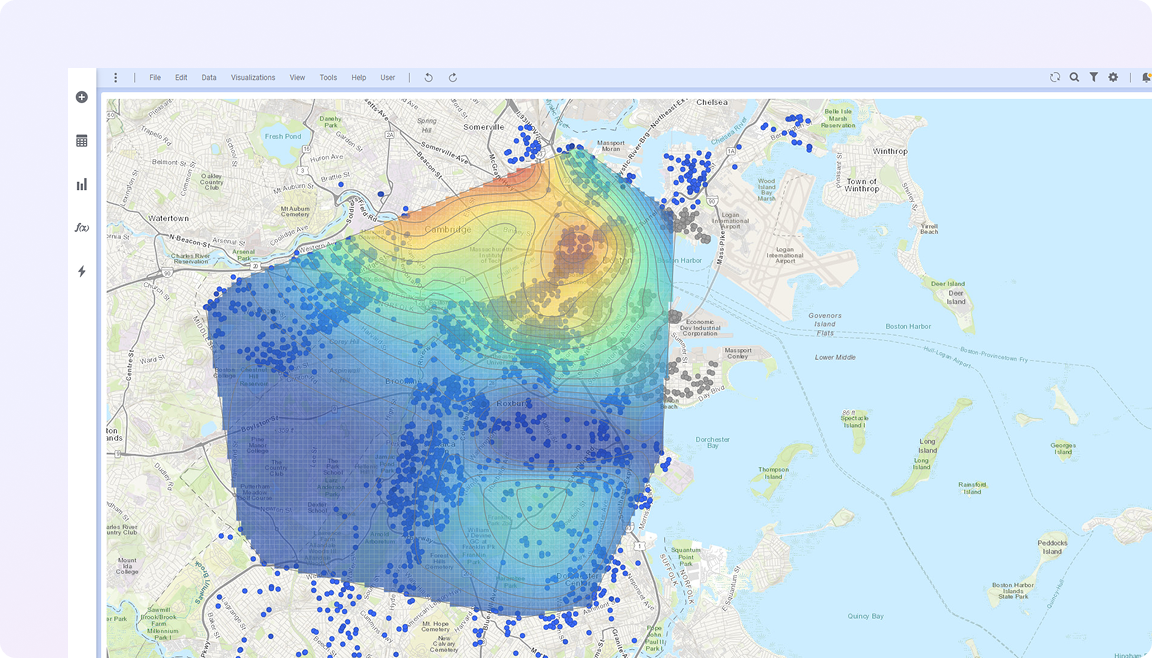This screenshot has width=1152, height=659.
Task: Open settings via the gear icon
Action: tap(1113, 77)
